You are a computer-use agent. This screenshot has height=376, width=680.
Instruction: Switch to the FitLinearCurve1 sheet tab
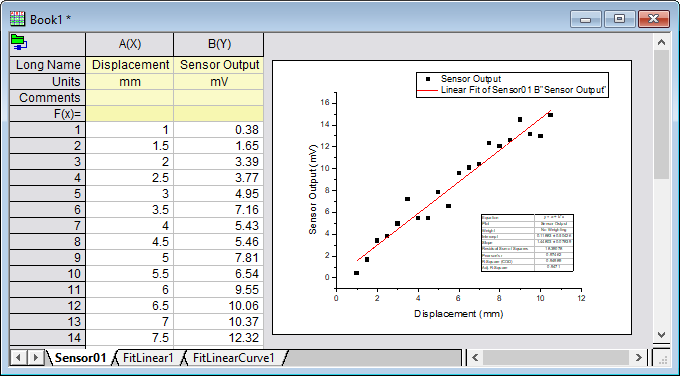pos(234,358)
